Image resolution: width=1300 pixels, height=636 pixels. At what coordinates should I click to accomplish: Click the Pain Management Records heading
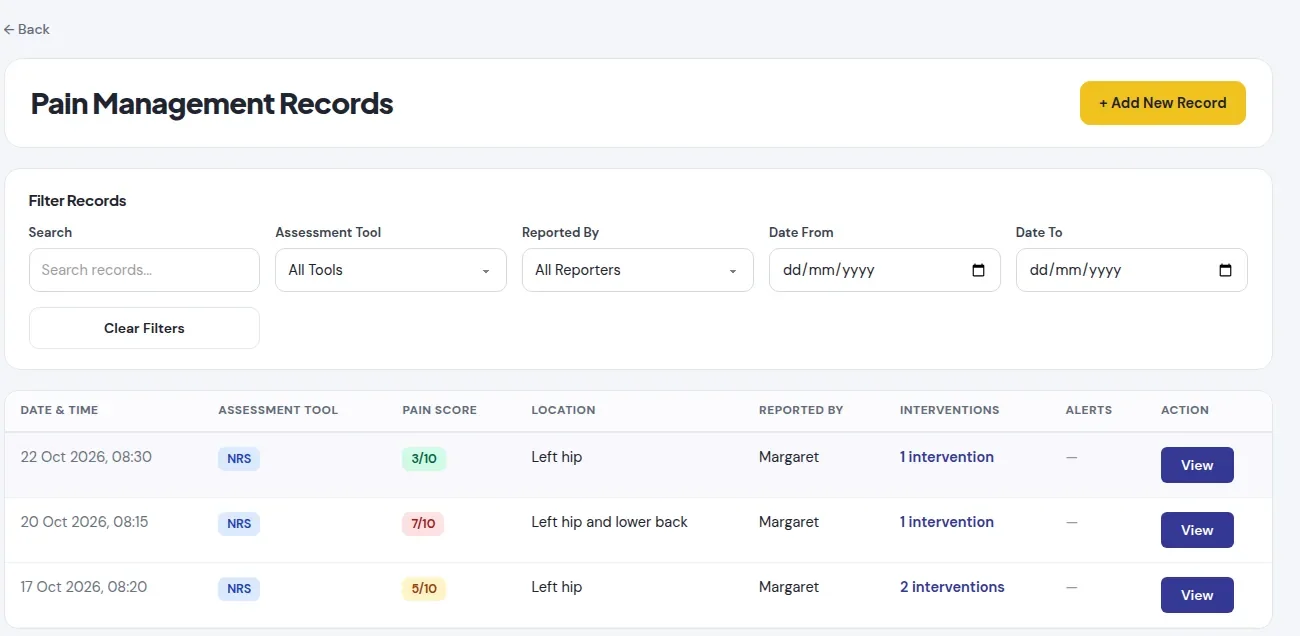[x=212, y=103]
